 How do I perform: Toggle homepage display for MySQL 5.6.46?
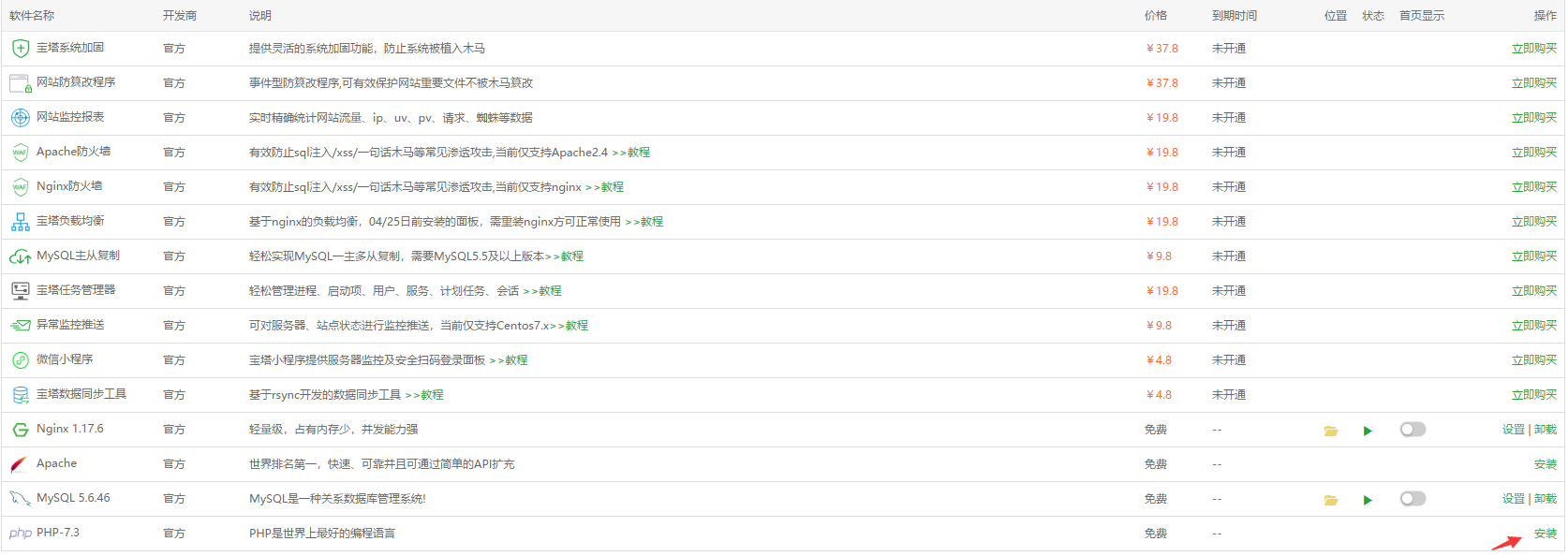(1413, 499)
